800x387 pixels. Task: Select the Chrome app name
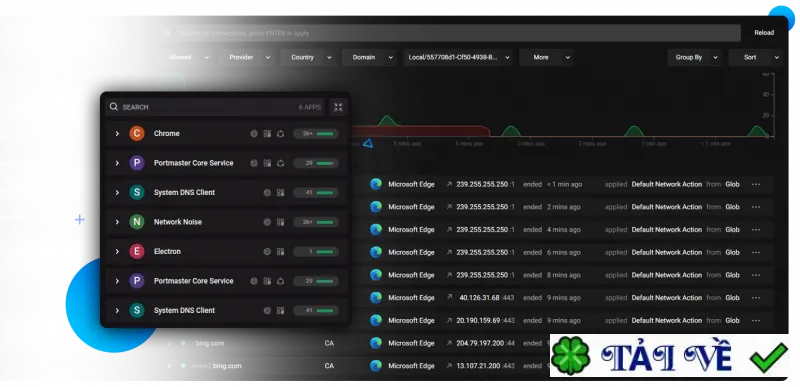(x=167, y=134)
